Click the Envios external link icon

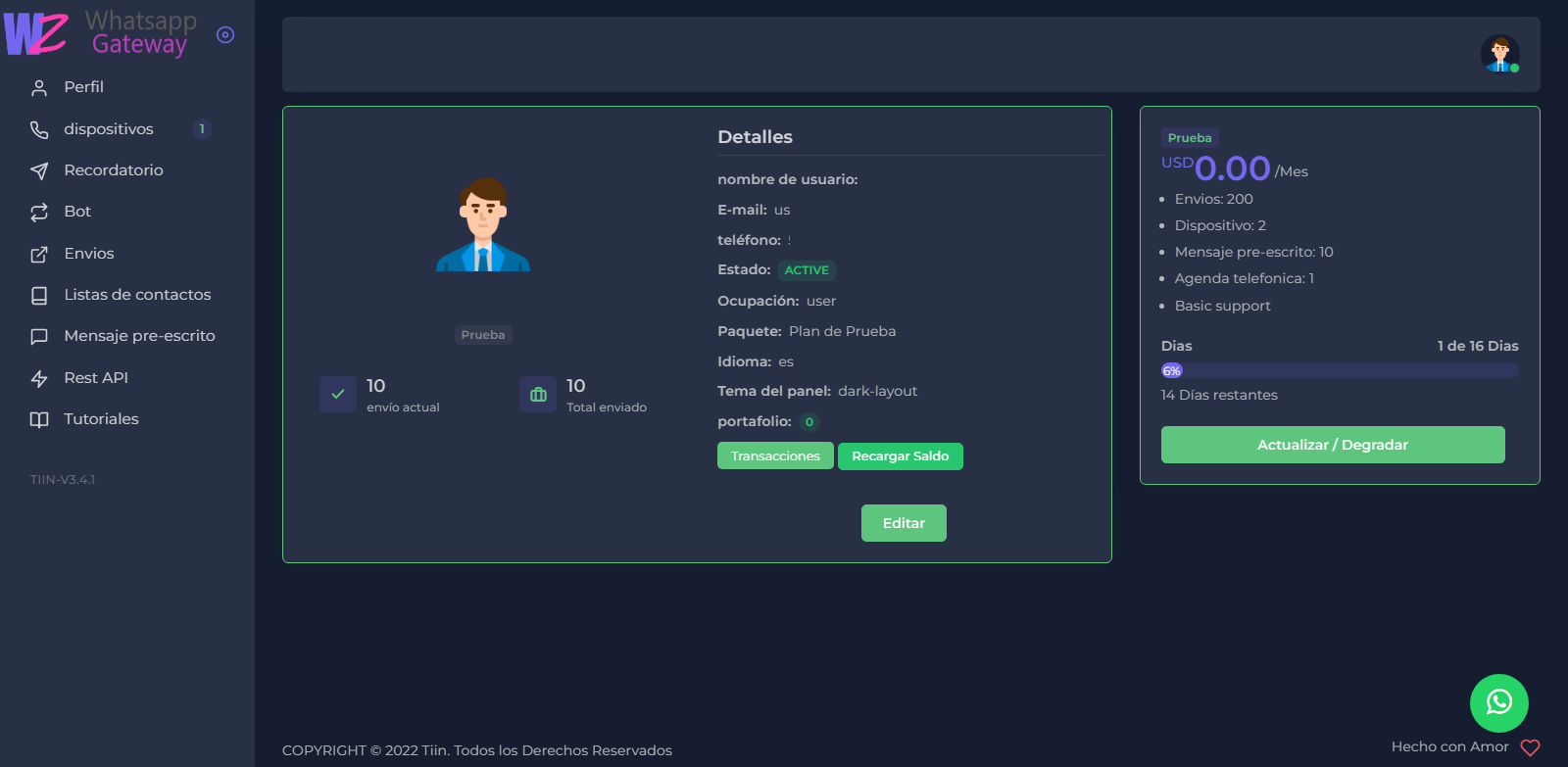pos(39,255)
